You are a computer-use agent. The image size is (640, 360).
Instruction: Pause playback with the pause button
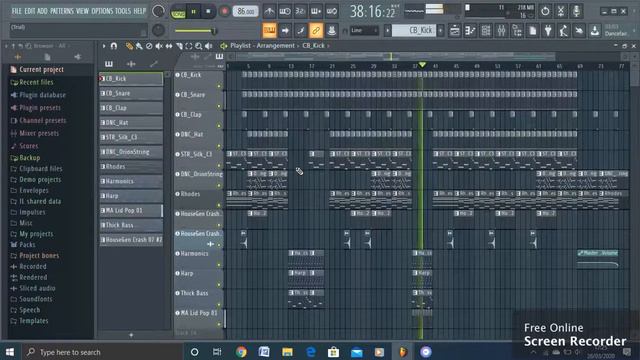click(193, 12)
